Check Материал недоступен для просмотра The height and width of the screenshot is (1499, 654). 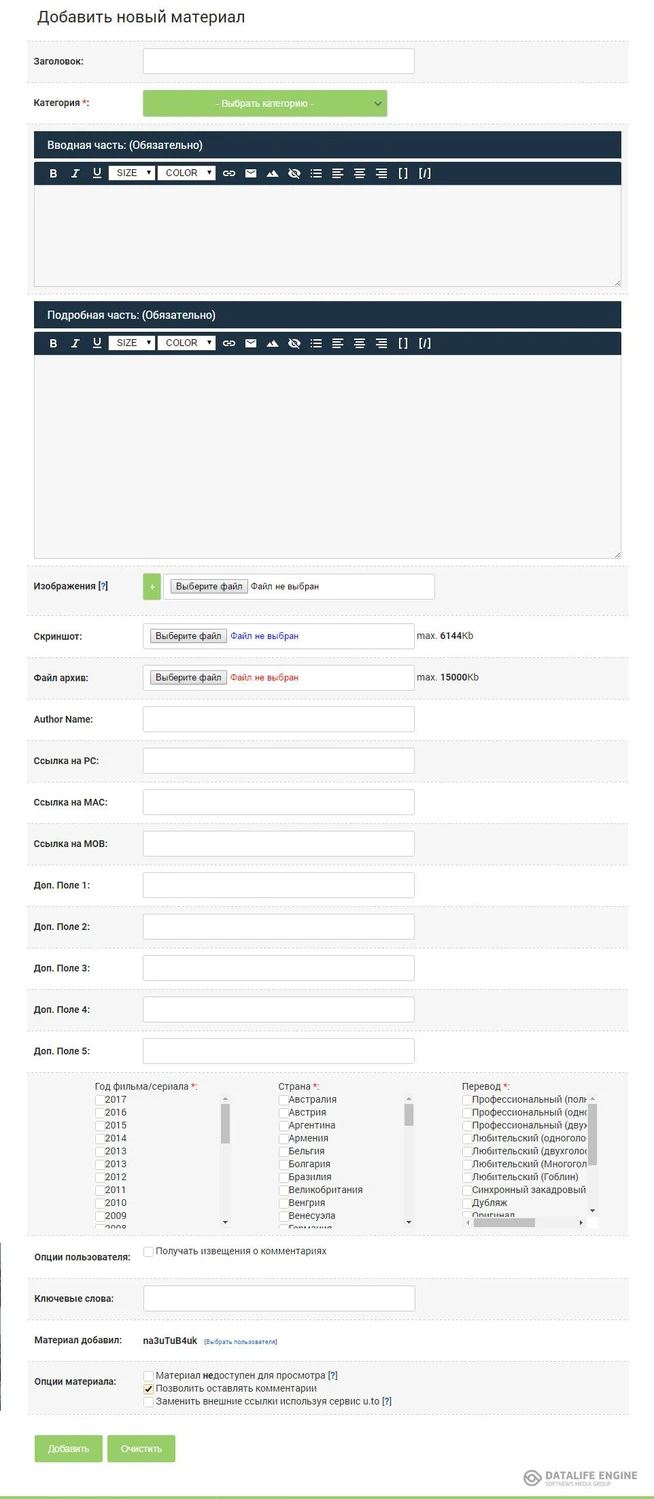pos(149,1377)
